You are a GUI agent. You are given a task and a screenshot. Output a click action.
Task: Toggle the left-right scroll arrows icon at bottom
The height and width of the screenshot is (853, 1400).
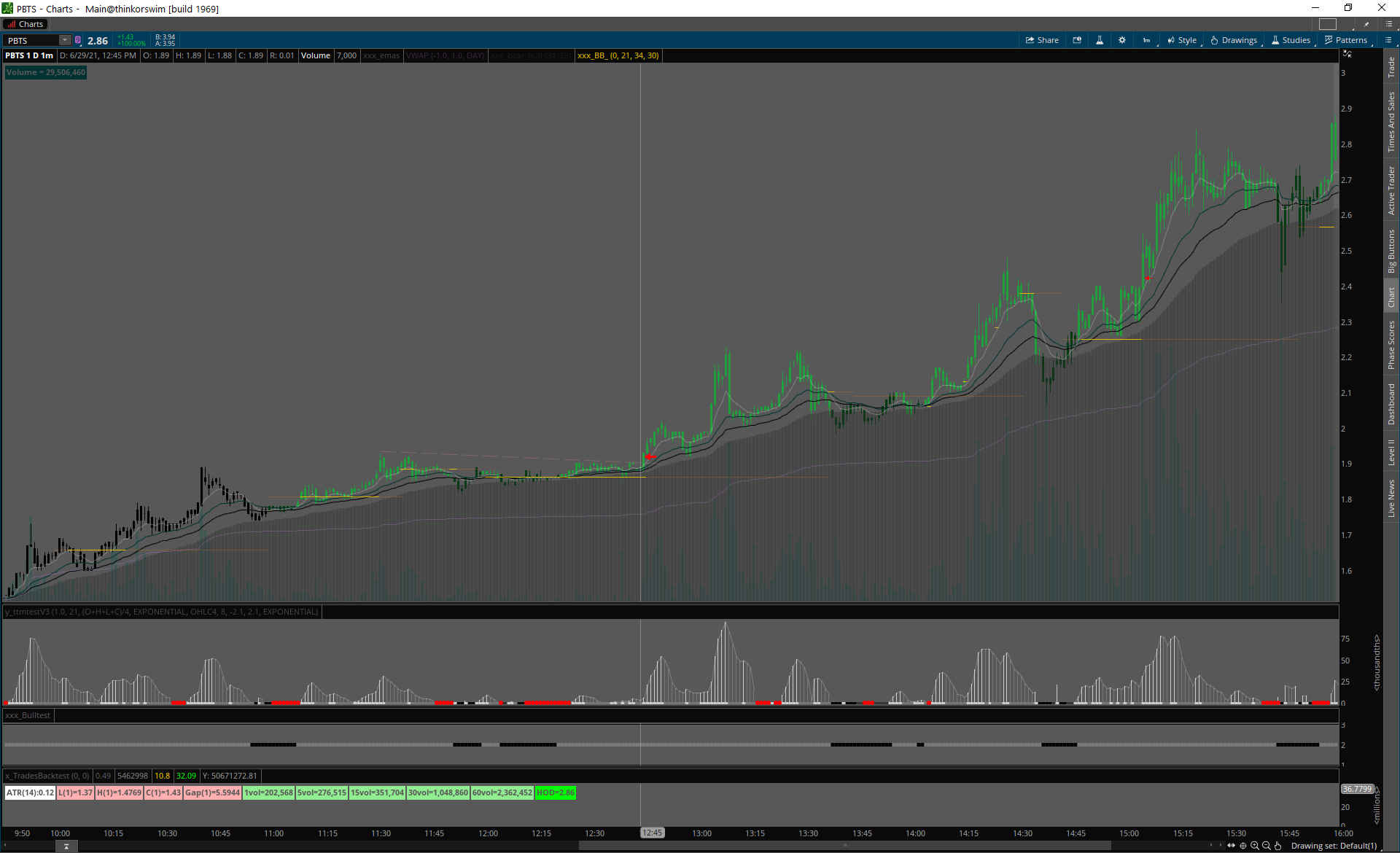1232,846
